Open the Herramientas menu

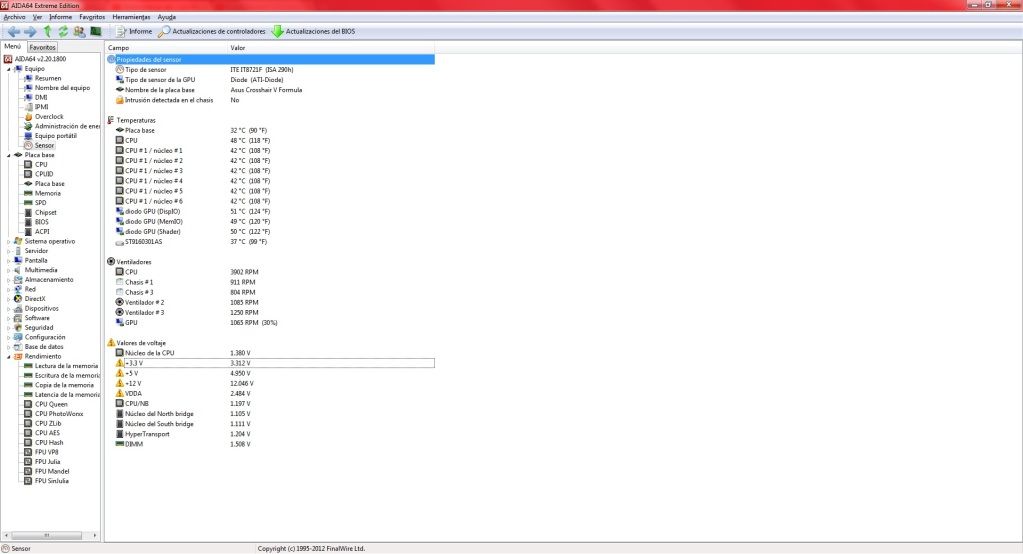[x=131, y=17]
